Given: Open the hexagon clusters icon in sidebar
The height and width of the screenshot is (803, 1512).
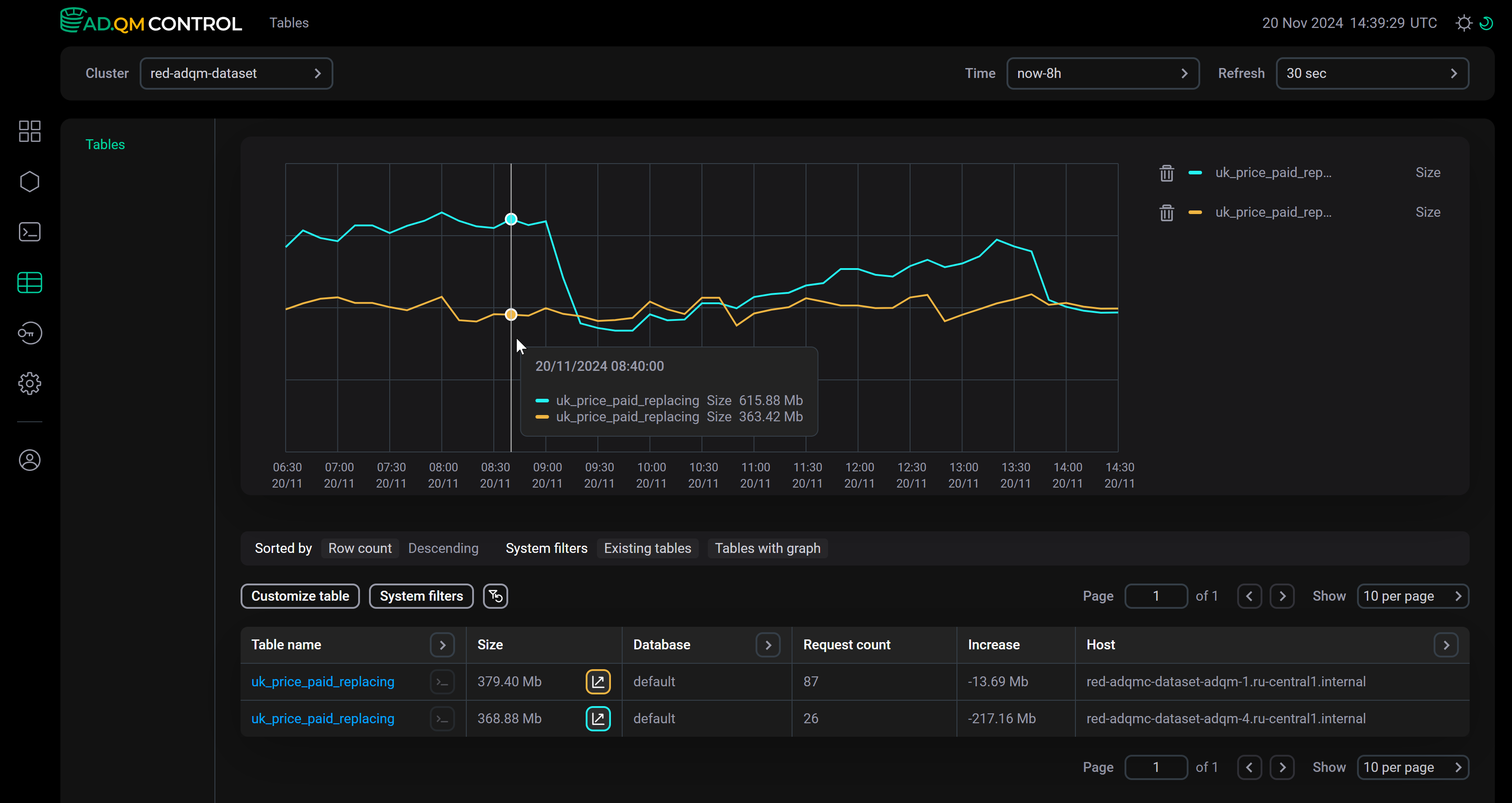Looking at the screenshot, I should pyautogui.click(x=29, y=182).
